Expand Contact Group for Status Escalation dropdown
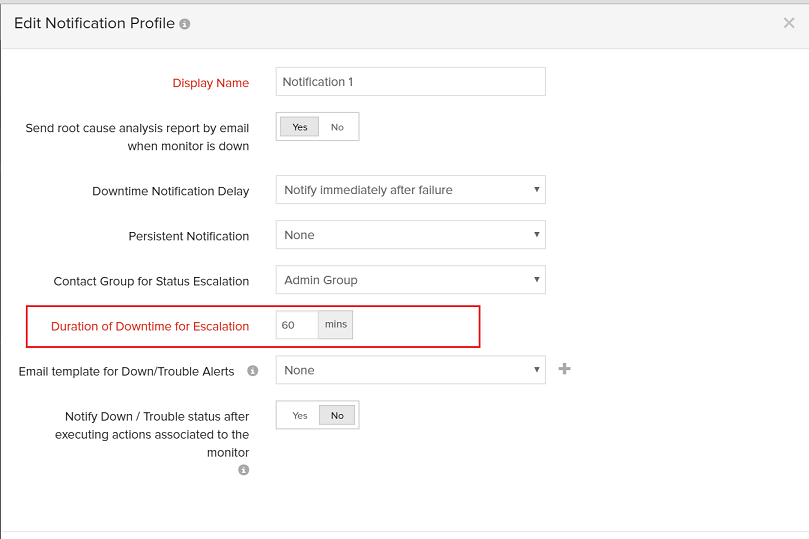 pyautogui.click(x=410, y=280)
